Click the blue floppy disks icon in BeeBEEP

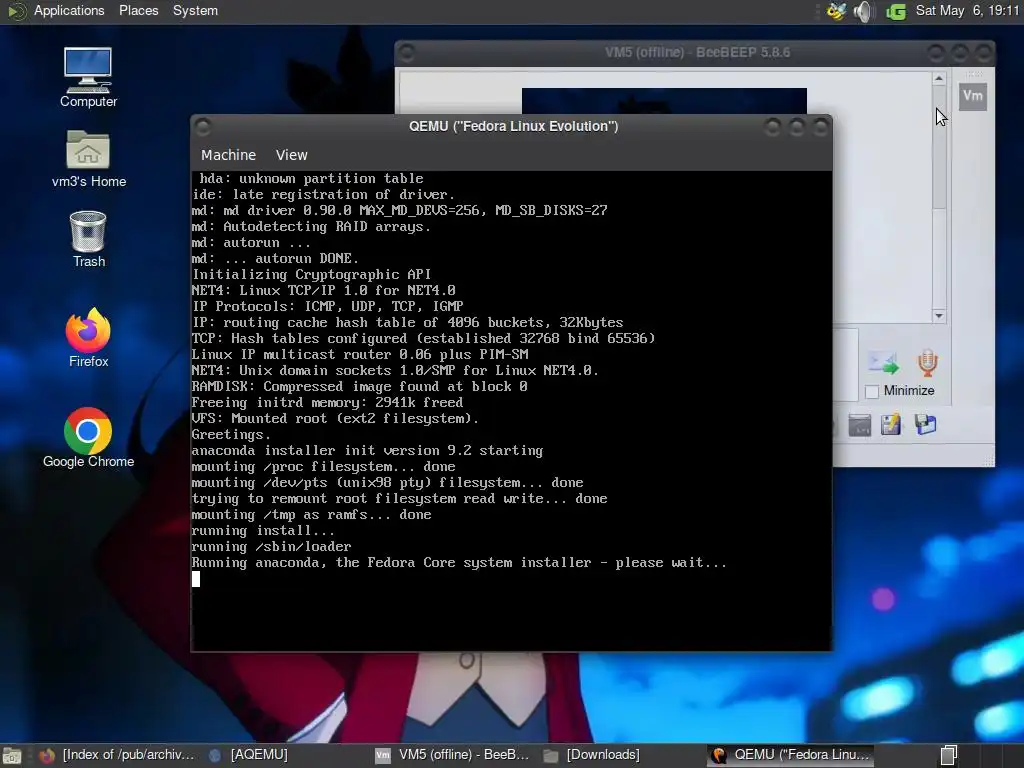(925, 424)
